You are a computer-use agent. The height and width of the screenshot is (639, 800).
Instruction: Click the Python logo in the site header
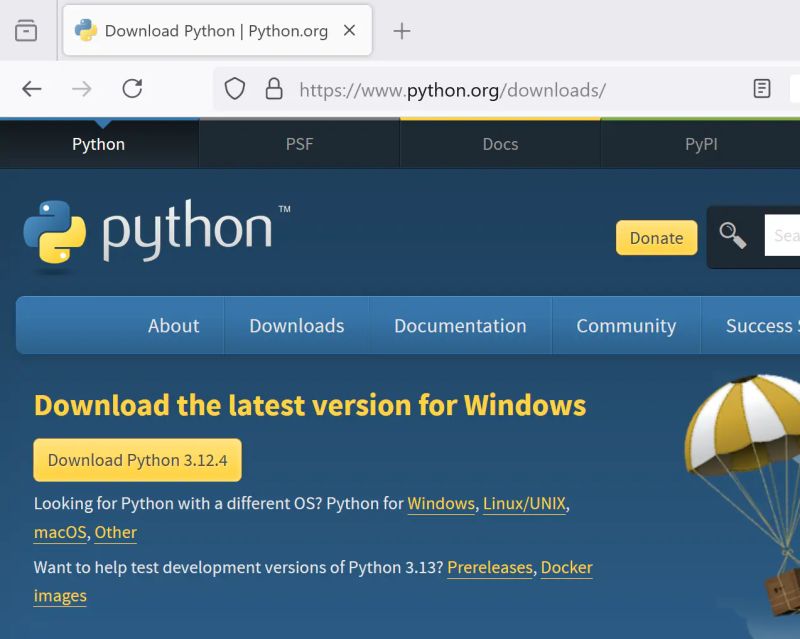53,232
